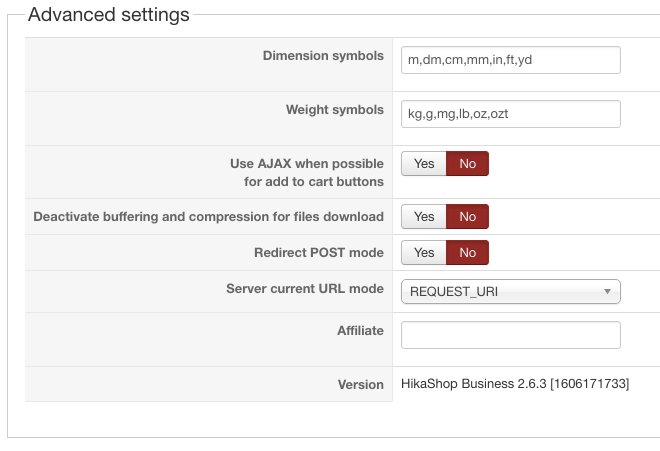Enable AJAX for add to cart buttons

click(x=424, y=163)
